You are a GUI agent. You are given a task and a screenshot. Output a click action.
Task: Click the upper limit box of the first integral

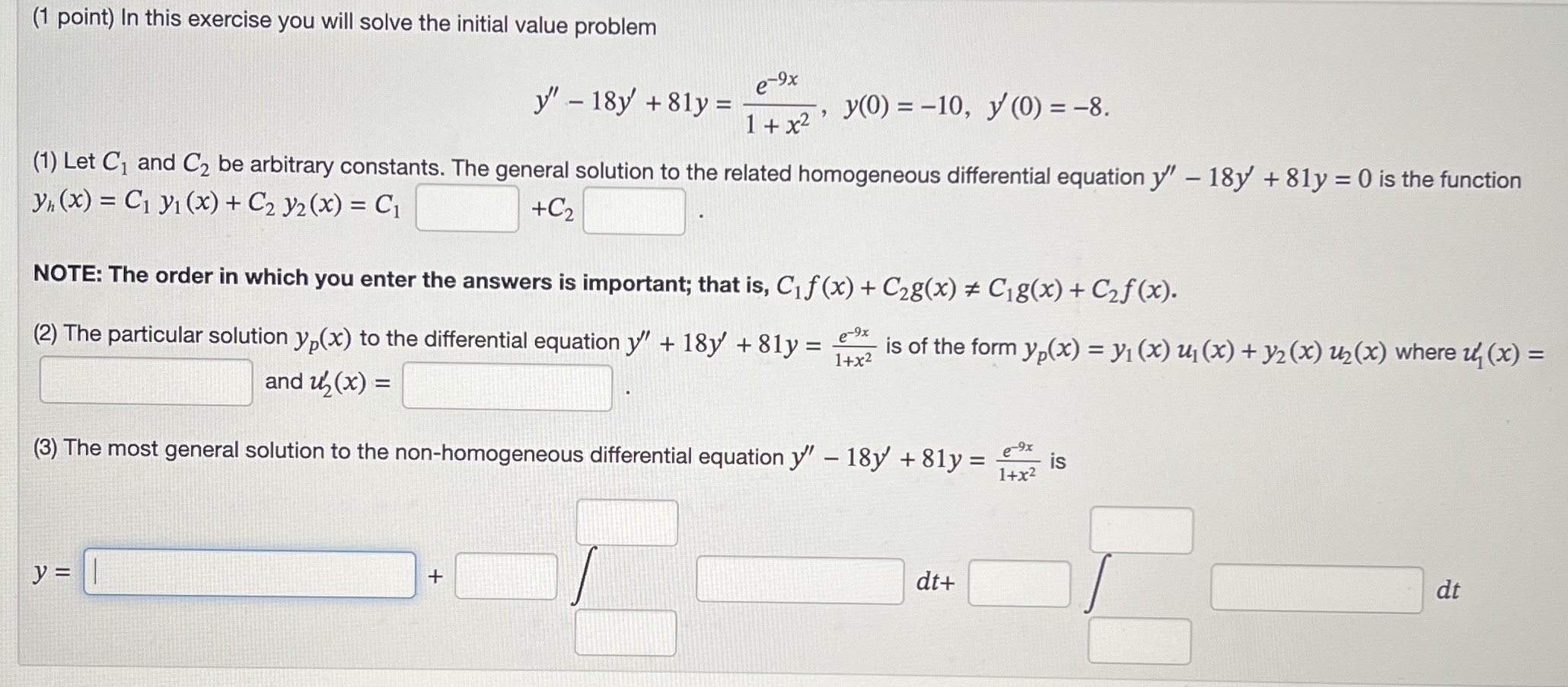tap(628, 523)
